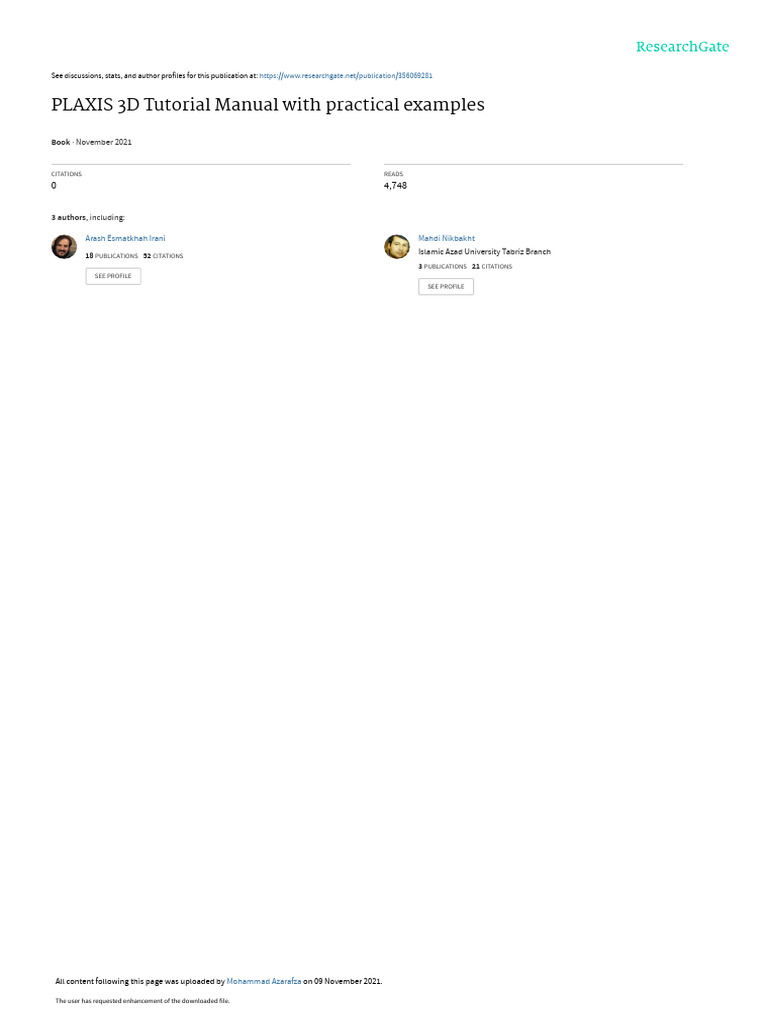768x1024 pixels.
Task: Click the 18 Publications count for Arash
Action: [112, 256]
